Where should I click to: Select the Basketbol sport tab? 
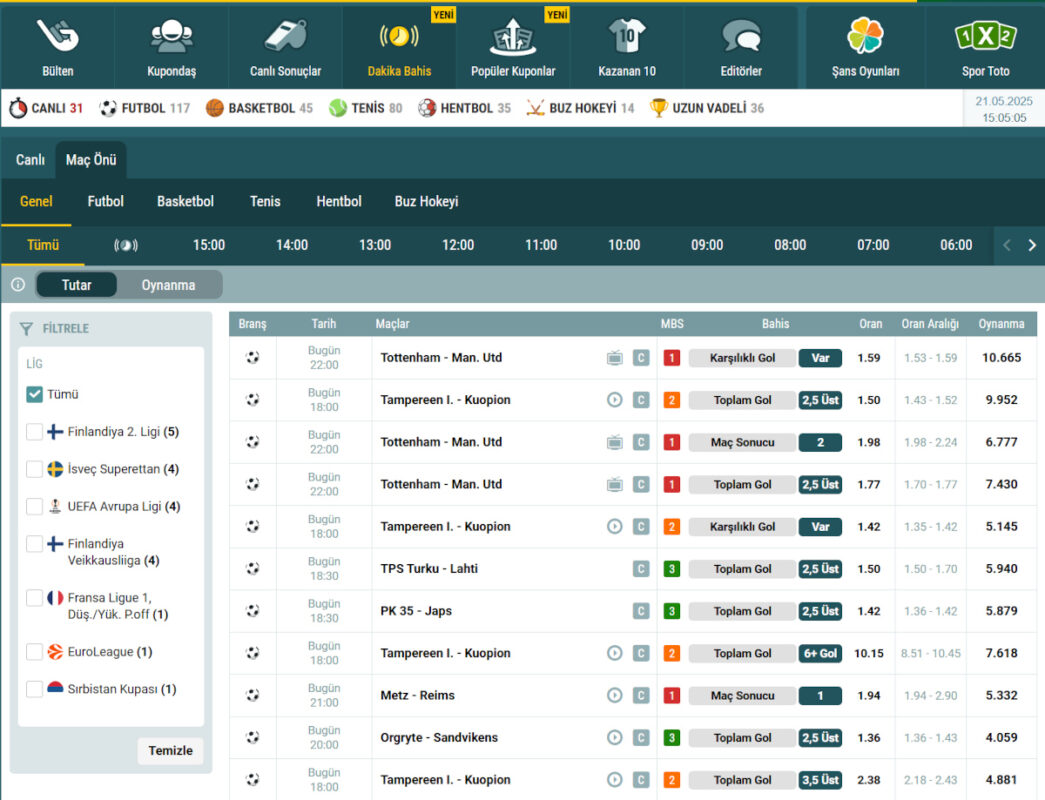(185, 201)
